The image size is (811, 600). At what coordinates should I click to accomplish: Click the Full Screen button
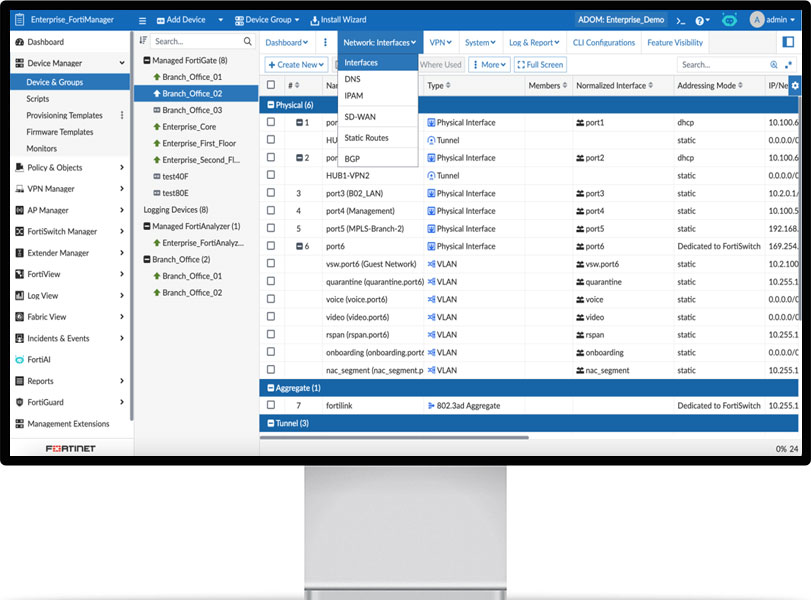click(540, 65)
